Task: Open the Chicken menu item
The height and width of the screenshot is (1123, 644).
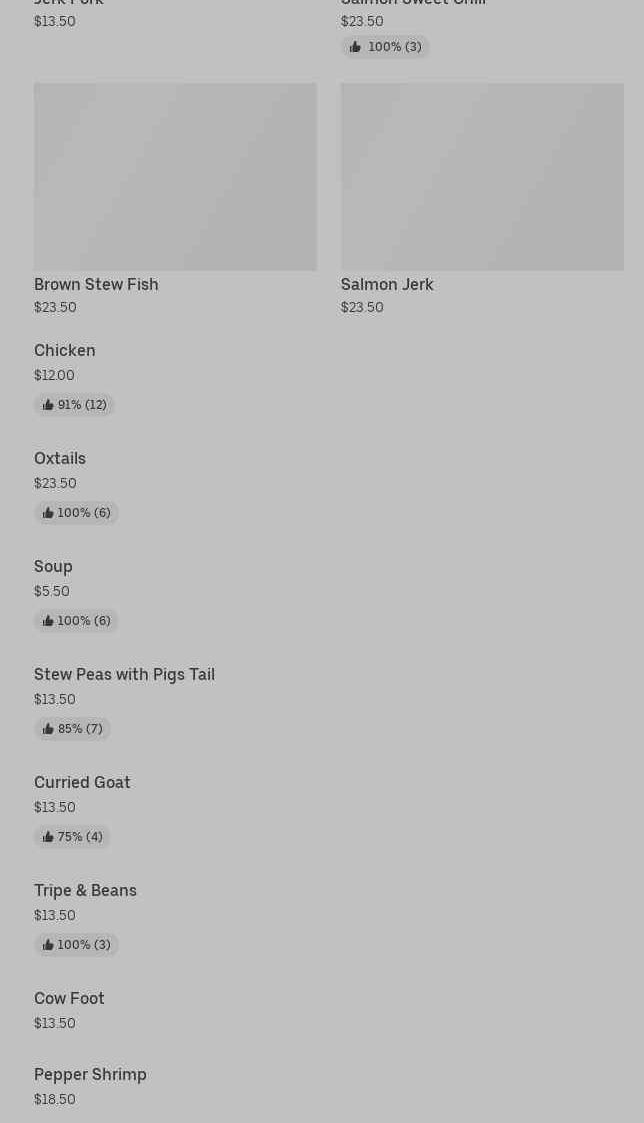Action: pyautogui.click(x=65, y=350)
